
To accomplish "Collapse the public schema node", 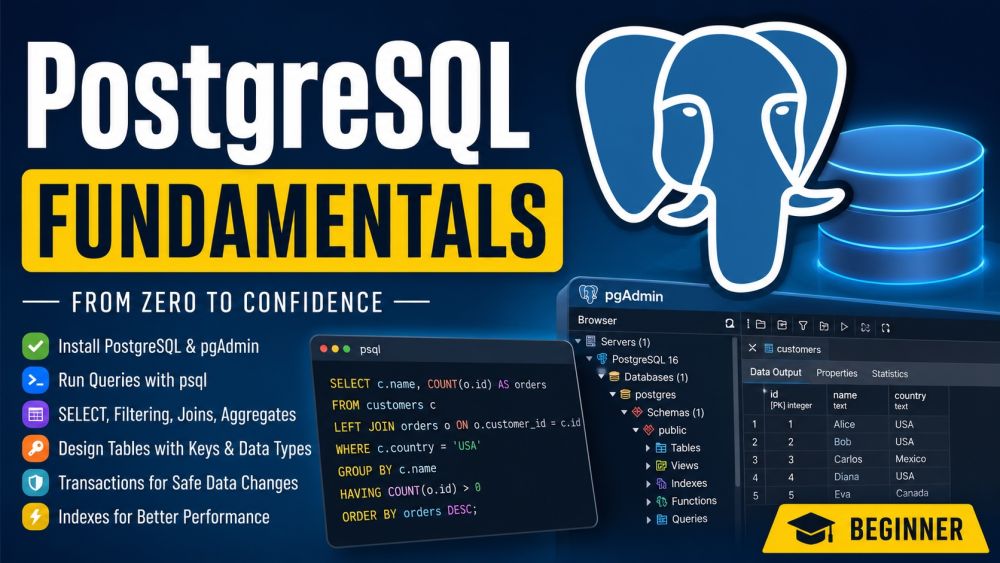I will pyautogui.click(x=636, y=430).
